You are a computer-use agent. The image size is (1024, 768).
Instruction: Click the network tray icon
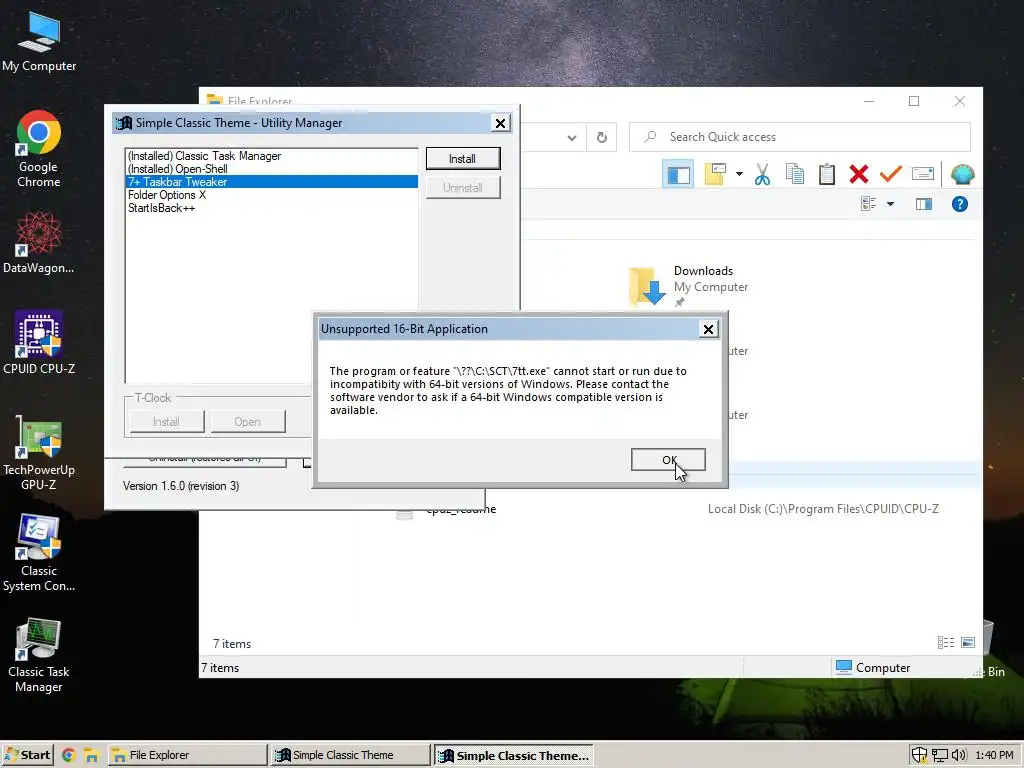click(939, 756)
